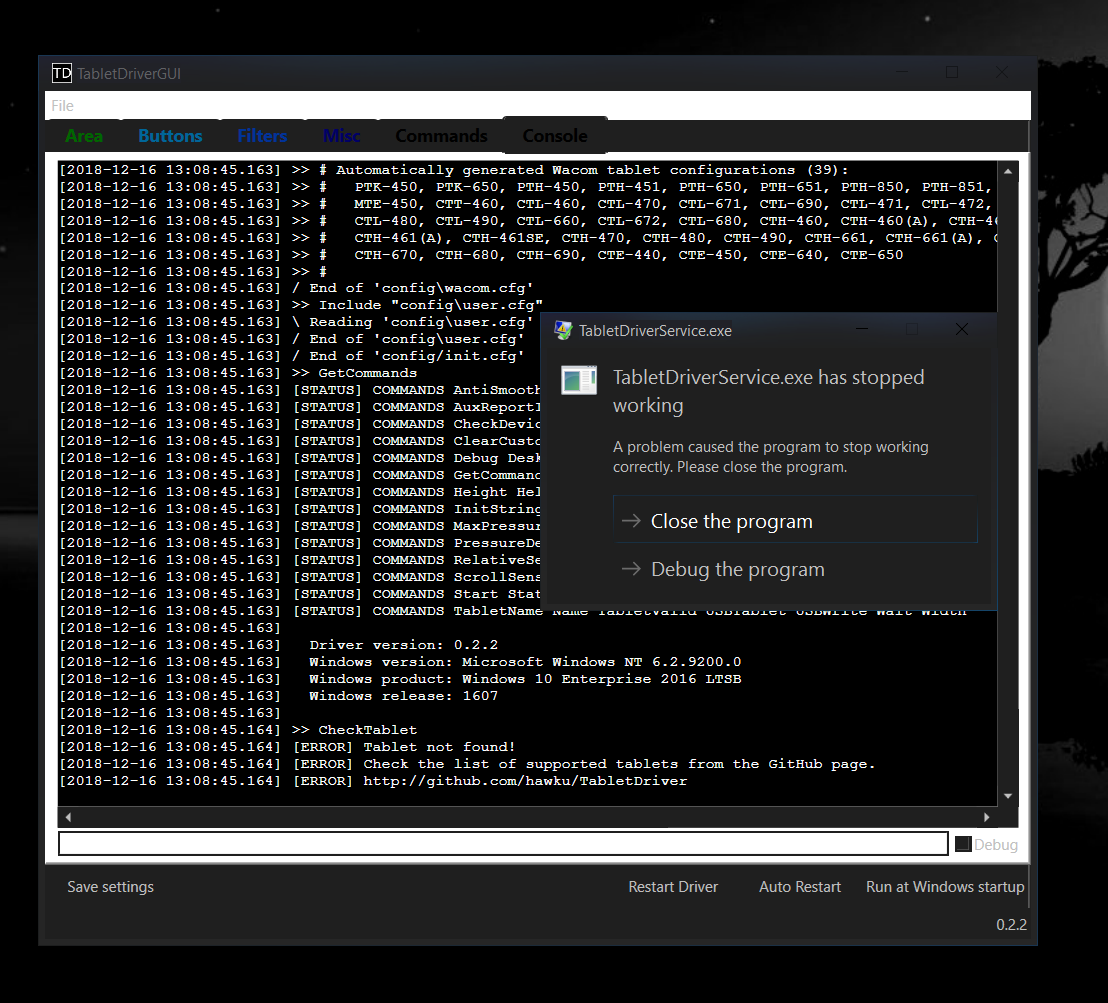Switch to the Filters tab
This screenshot has height=1003, width=1108.
262,136
